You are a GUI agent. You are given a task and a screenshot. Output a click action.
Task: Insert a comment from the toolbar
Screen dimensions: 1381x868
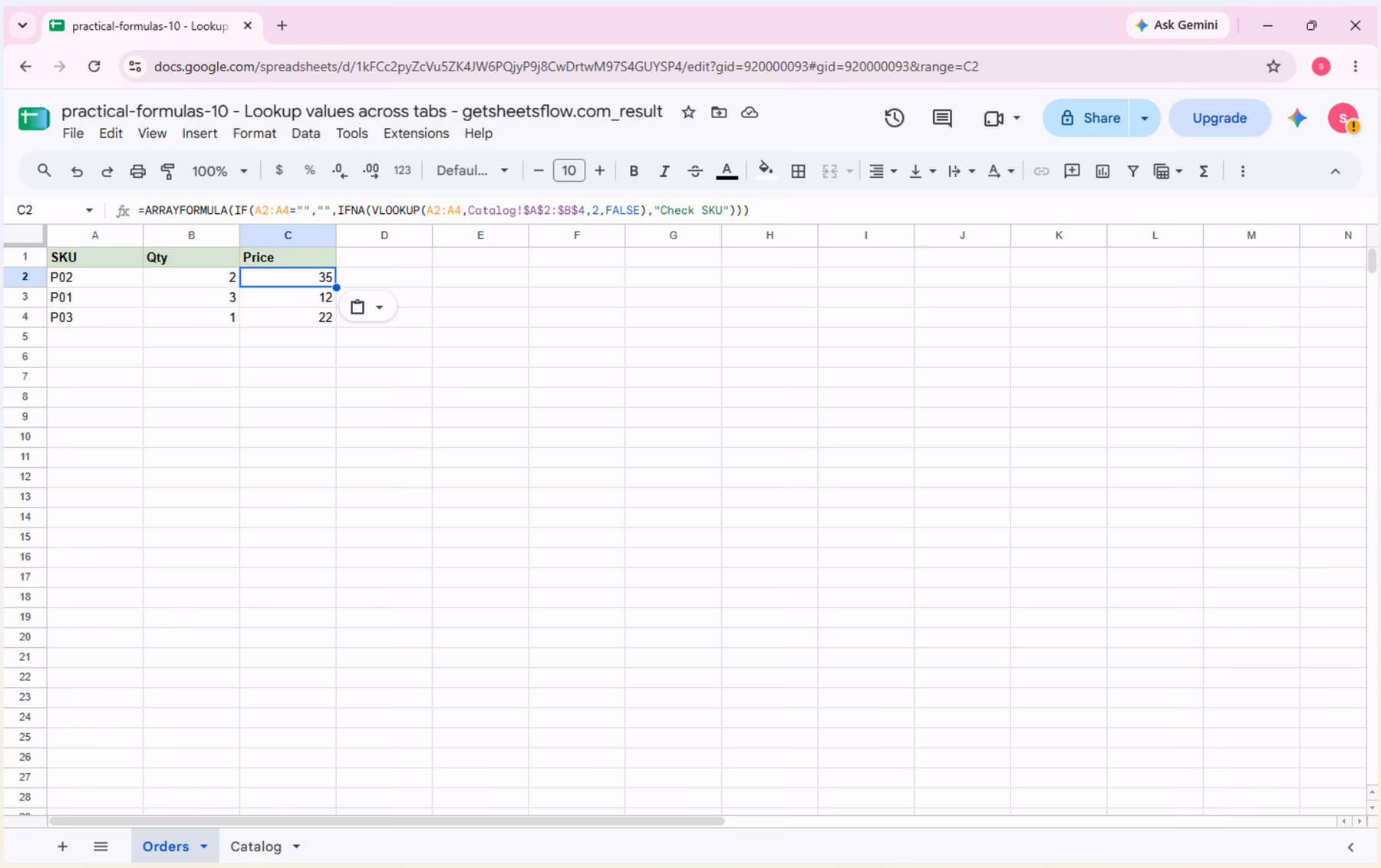(1072, 171)
